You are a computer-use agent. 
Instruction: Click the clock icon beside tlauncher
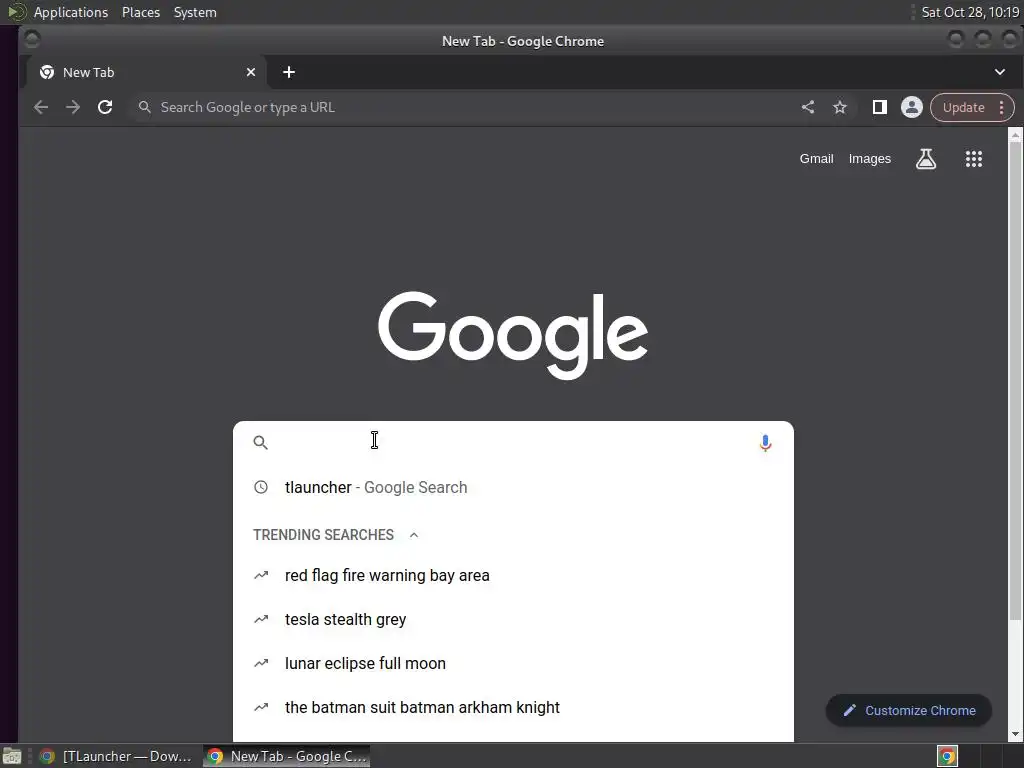click(261, 487)
